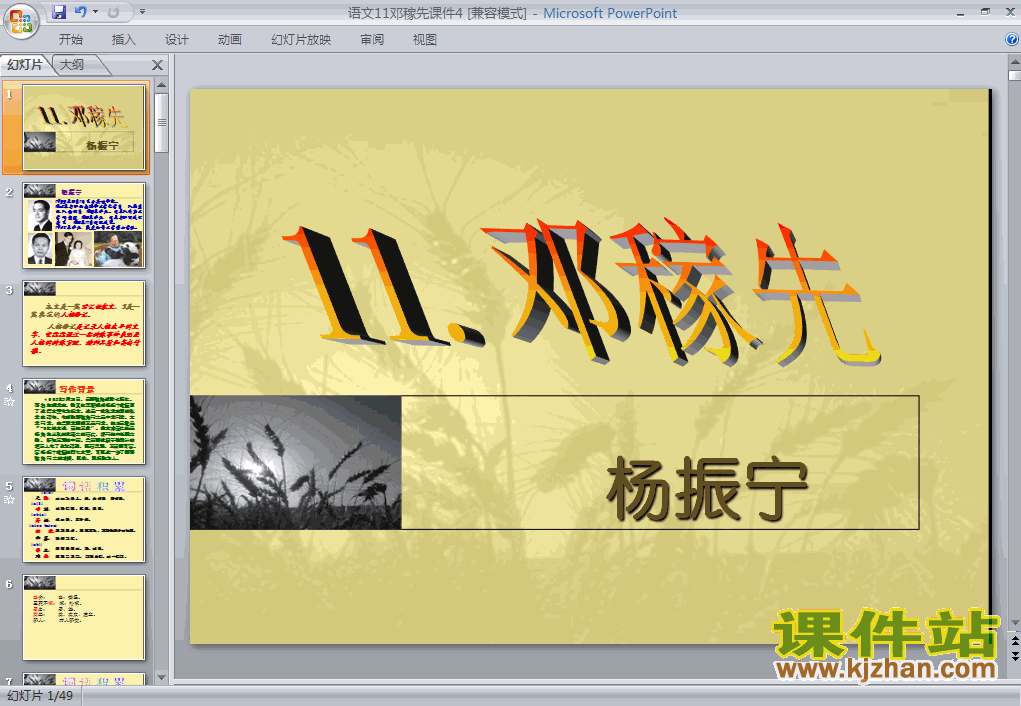The width and height of the screenshot is (1021, 706).
Task: Select slide 1 thumbnail 邓稼先 title
Action: point(84,128)
